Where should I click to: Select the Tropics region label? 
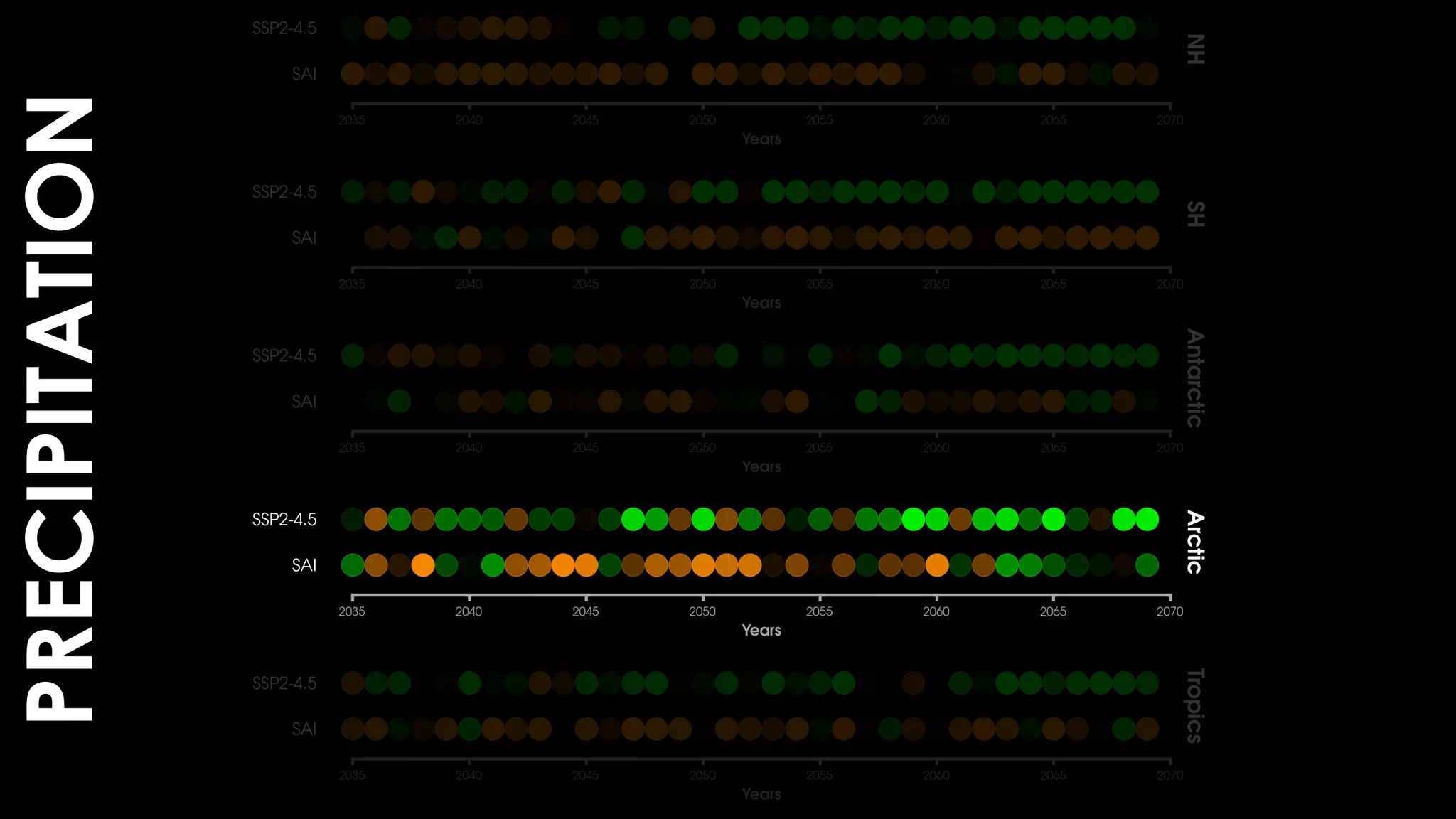[1196, 706]
